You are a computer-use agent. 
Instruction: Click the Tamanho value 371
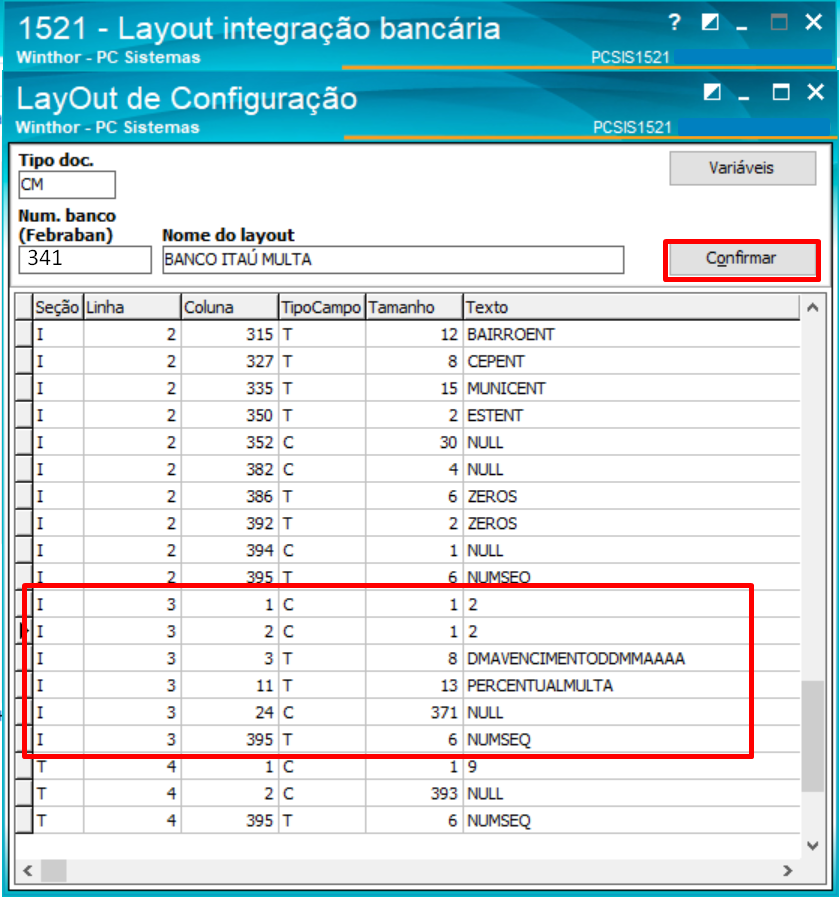click(414, 713)
